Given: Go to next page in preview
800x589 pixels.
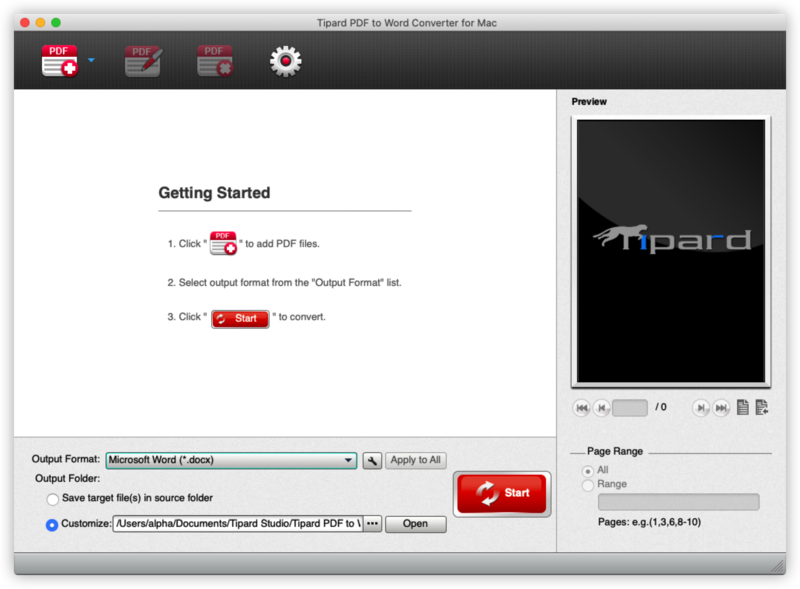Looking at the screenshot, I should [x=701, y=408].
